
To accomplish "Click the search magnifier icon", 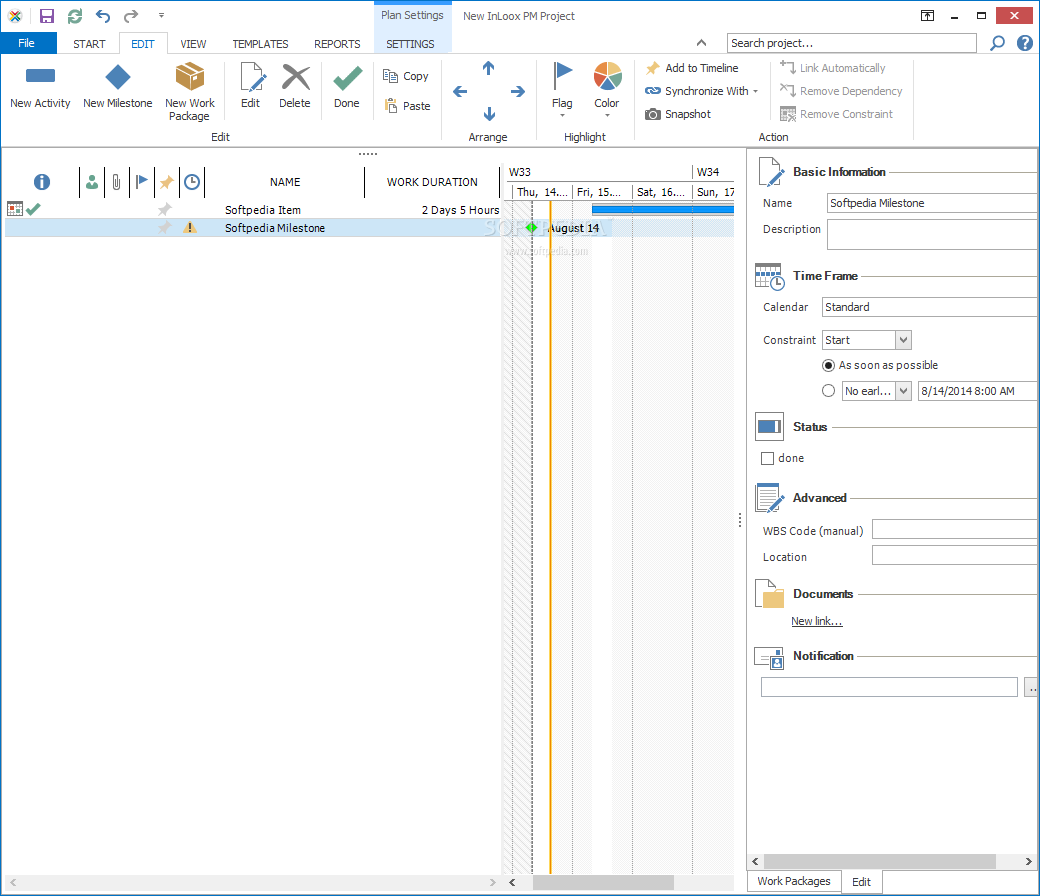I will tap(997, 43).
